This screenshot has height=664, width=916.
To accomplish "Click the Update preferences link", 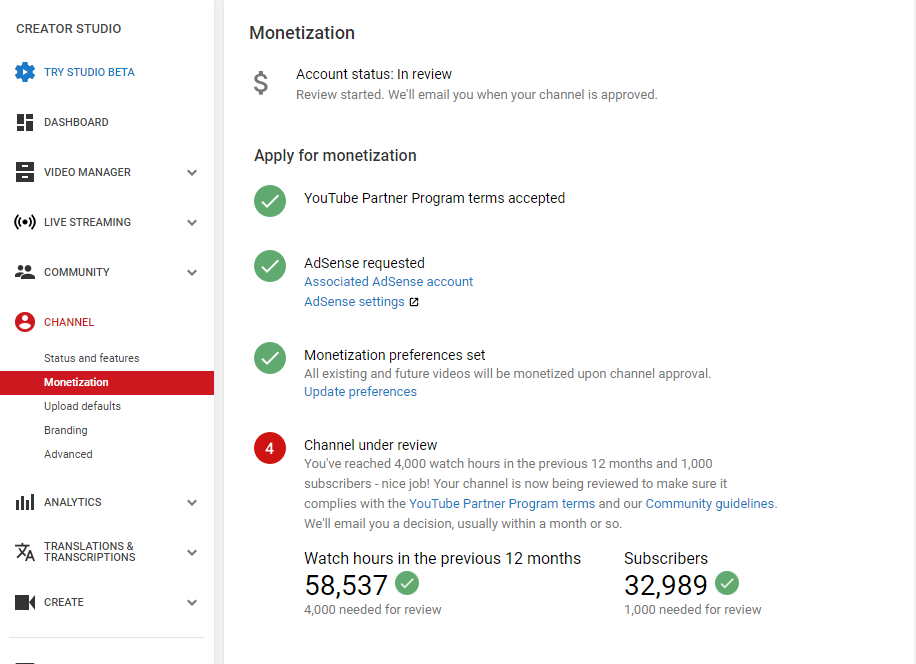I will click(360, 391).
